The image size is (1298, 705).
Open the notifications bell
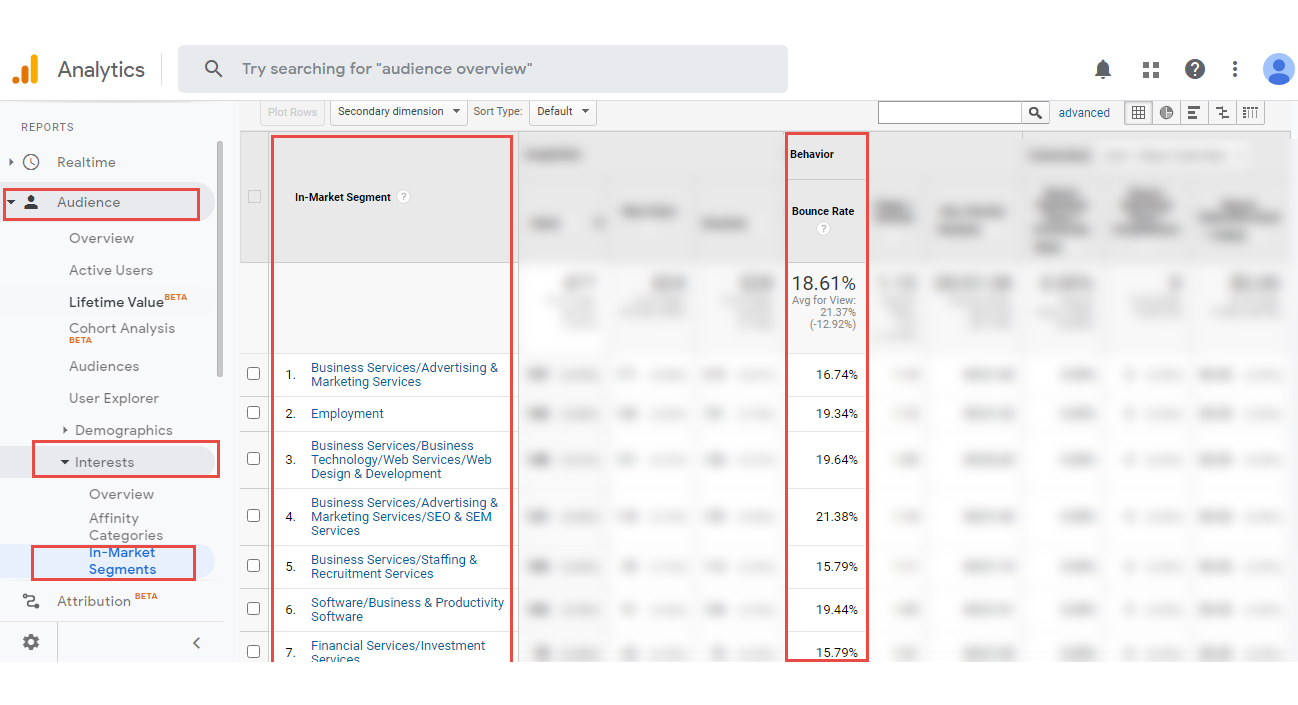point(1103,69)
